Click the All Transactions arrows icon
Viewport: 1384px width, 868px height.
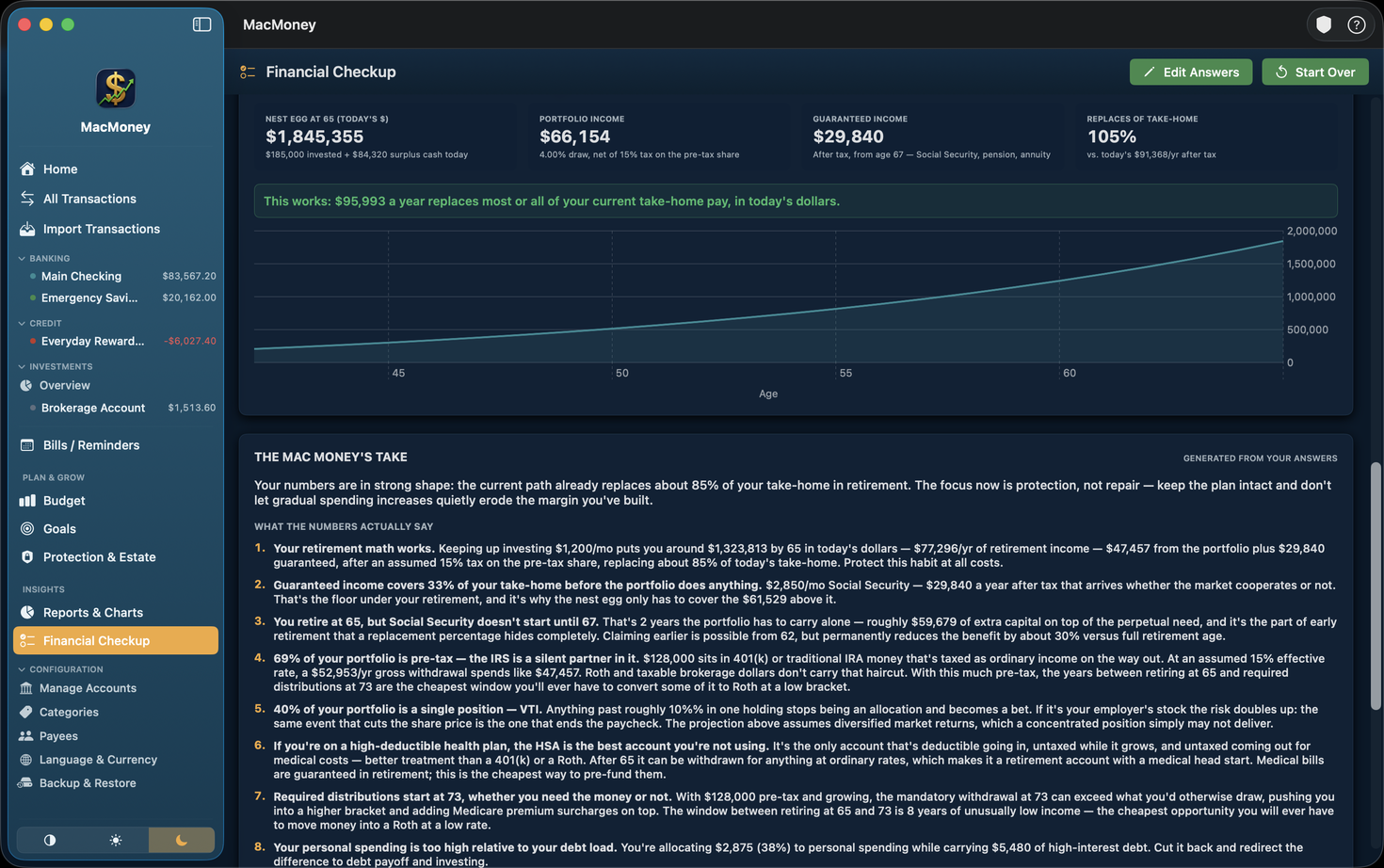(x=27, y=199)
